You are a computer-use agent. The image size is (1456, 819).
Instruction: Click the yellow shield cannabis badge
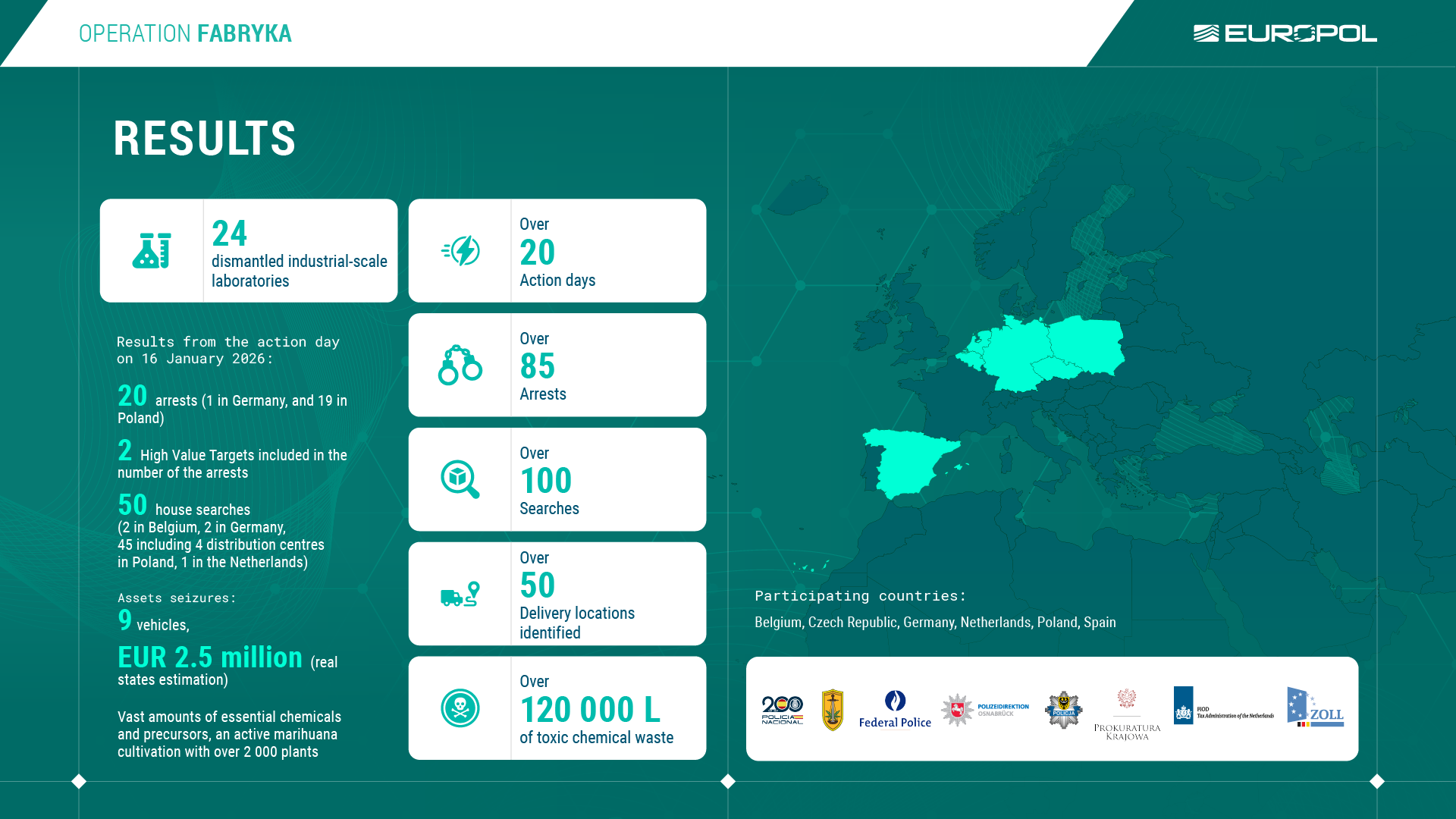point(833,710)
